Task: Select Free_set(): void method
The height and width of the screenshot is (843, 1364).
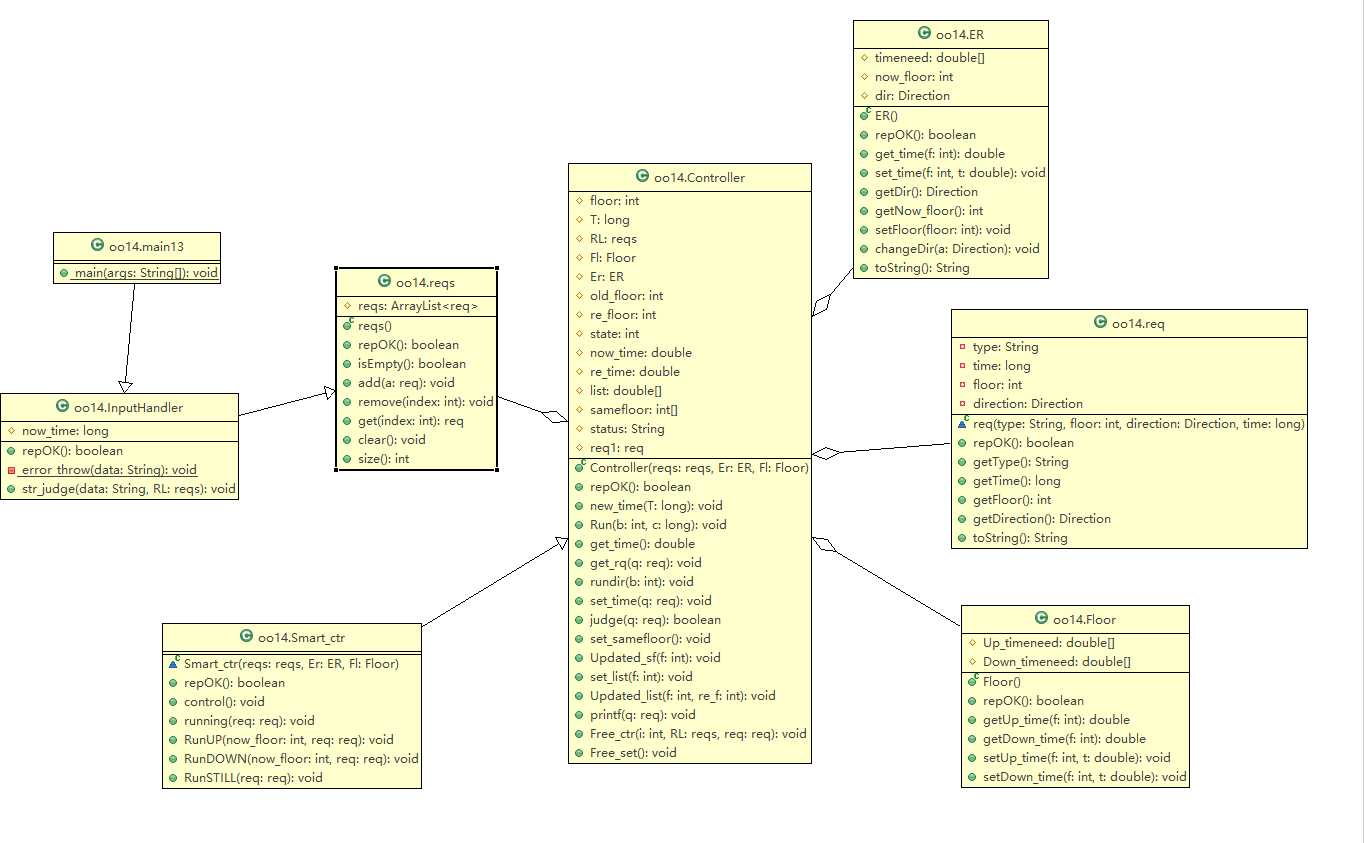Action: 633,753
